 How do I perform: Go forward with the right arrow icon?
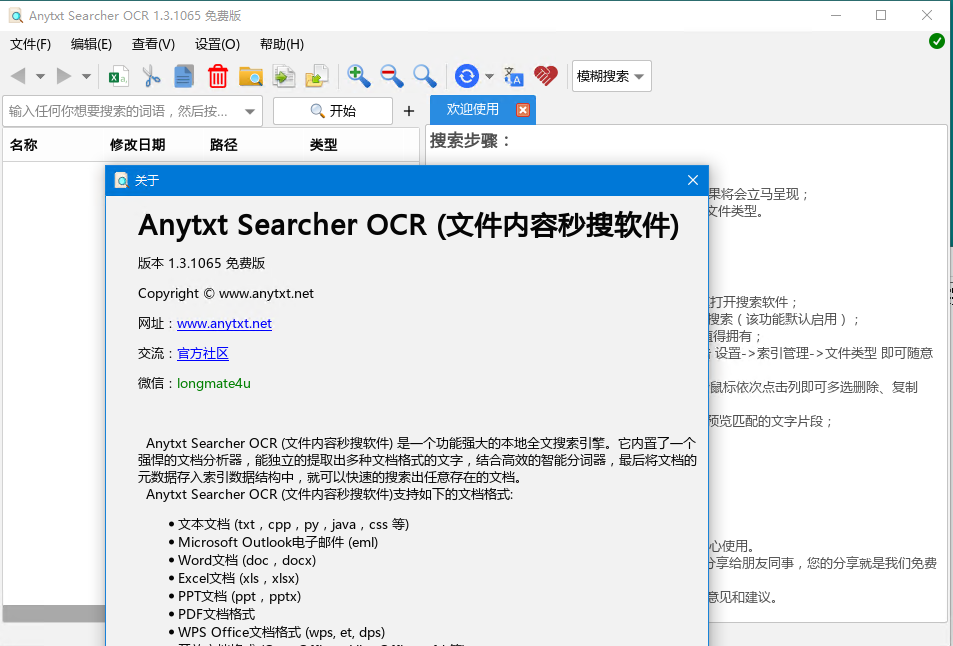coord(64,76)
